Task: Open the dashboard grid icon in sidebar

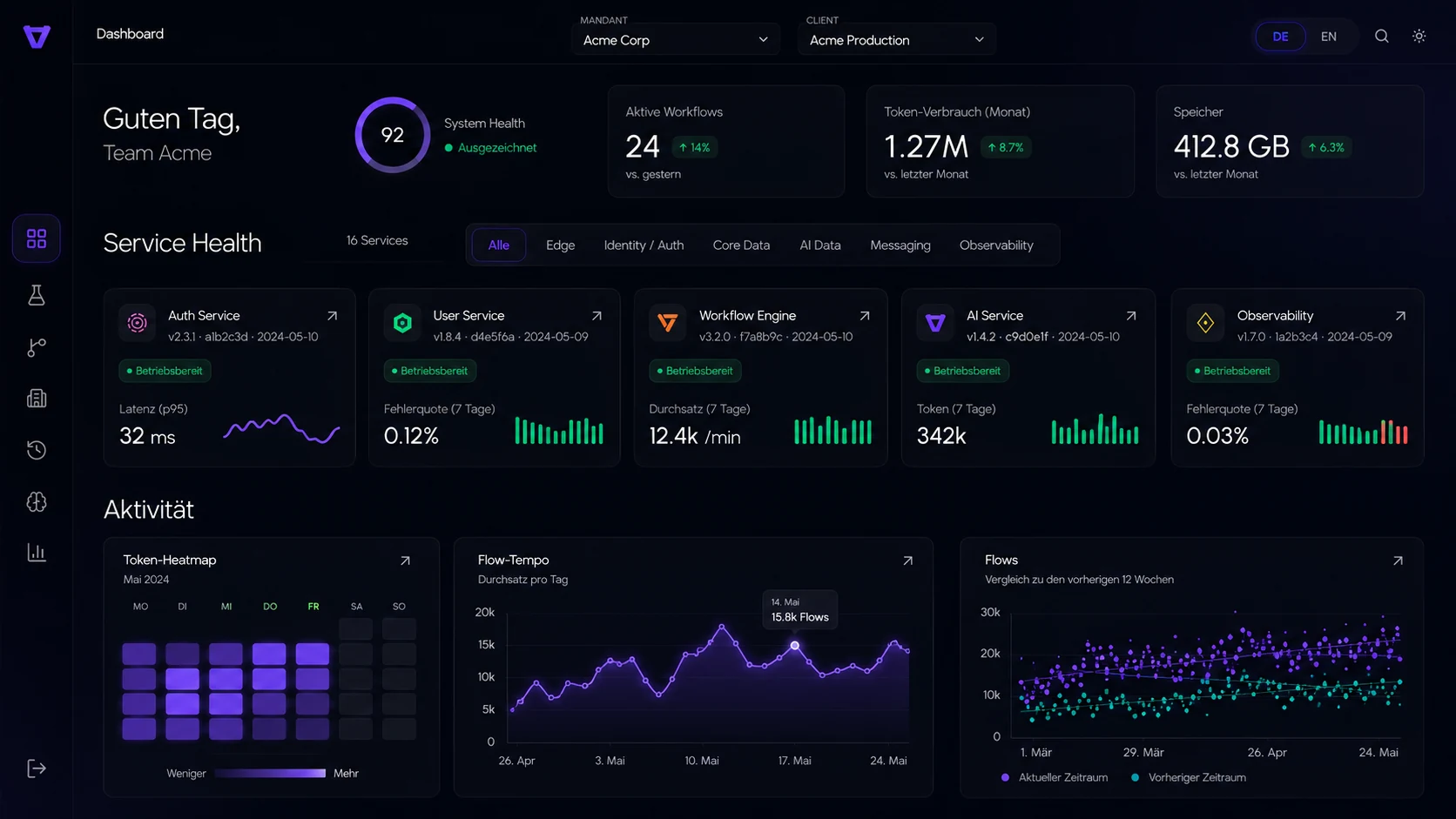Action: pyautogui.click(x=37, y=238)
